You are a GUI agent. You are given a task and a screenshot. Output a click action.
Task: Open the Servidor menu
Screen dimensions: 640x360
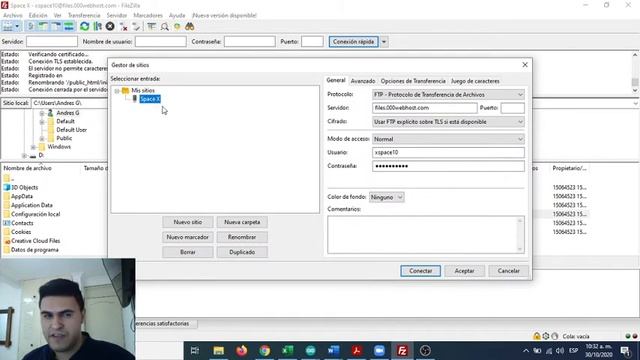[117, 16]
